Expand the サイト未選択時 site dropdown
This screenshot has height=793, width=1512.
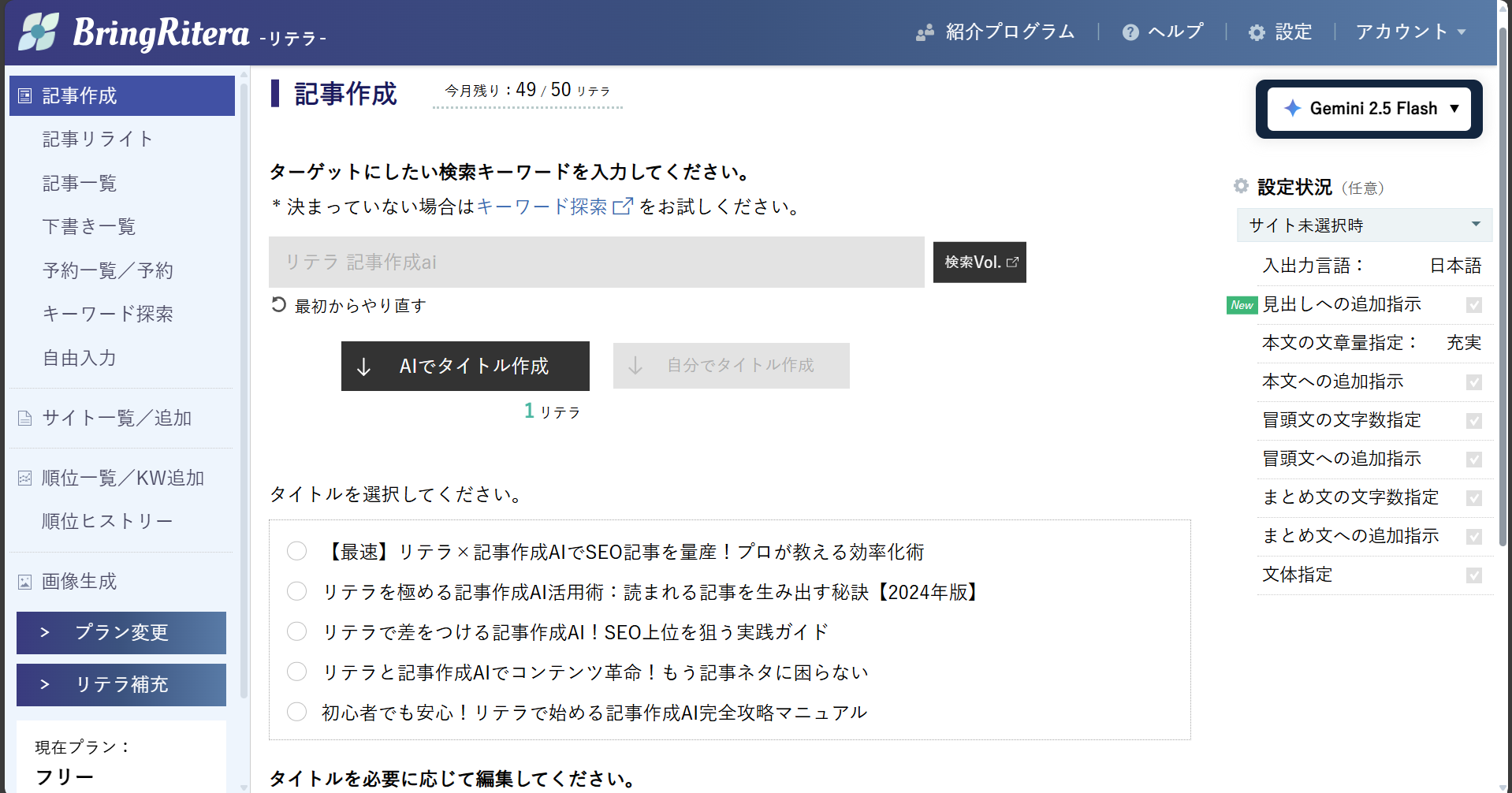1364,225
